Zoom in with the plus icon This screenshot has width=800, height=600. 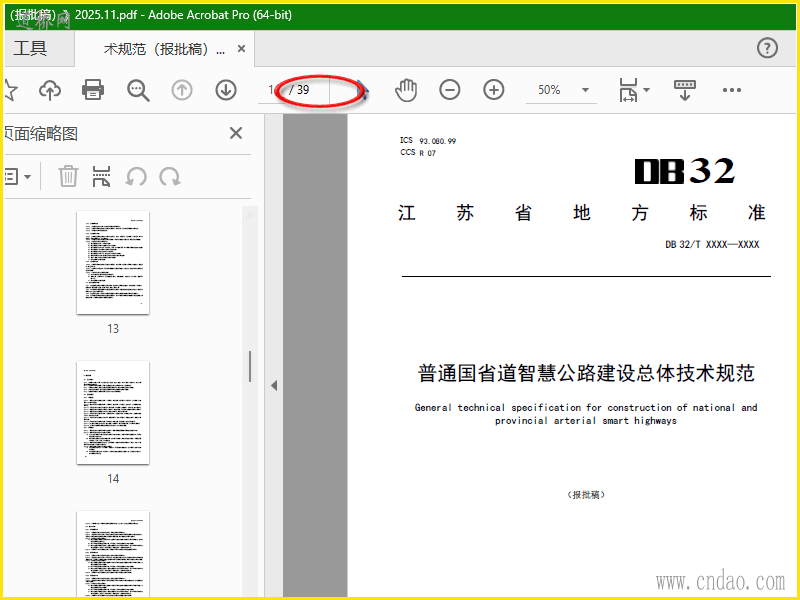click(493, 90)
